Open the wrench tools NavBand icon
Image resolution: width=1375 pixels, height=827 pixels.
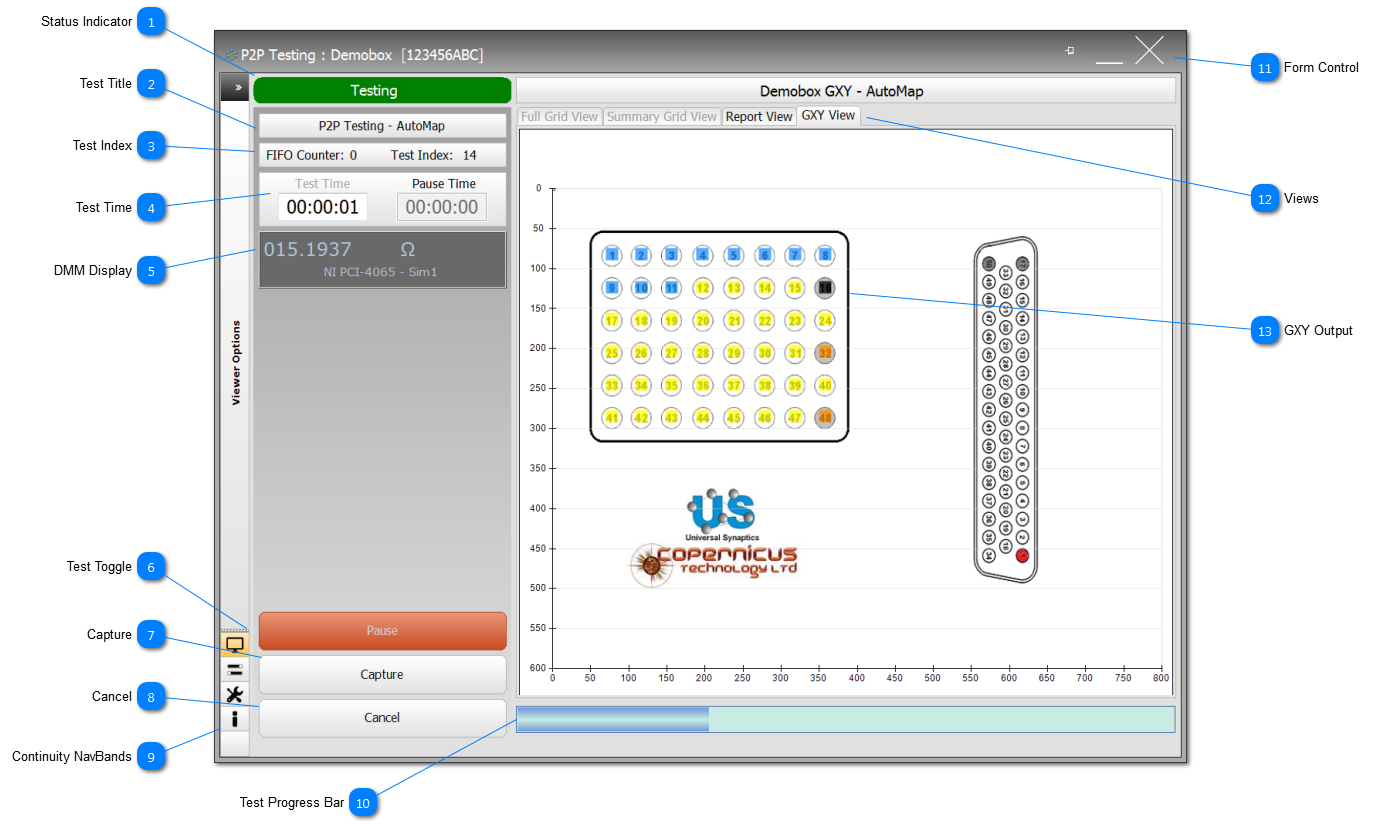235,694
